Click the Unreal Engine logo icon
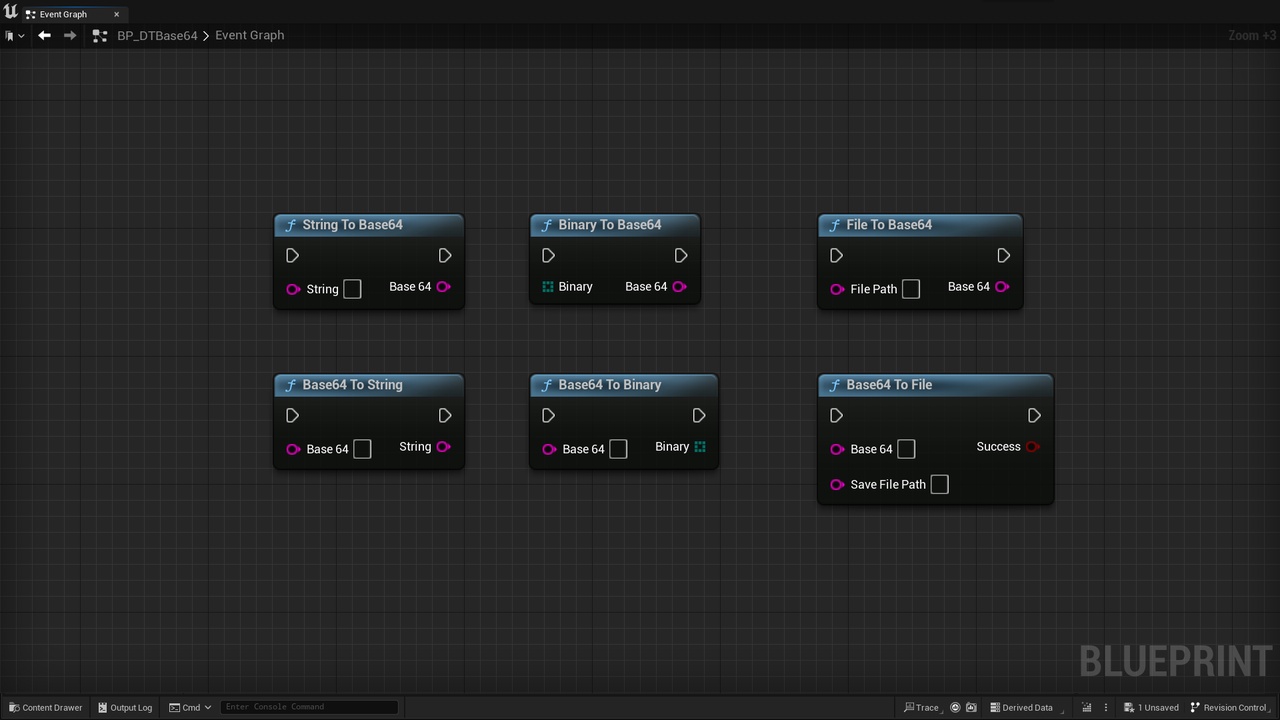The height and width of the screenshot is (720, 1280). [11, 12]
